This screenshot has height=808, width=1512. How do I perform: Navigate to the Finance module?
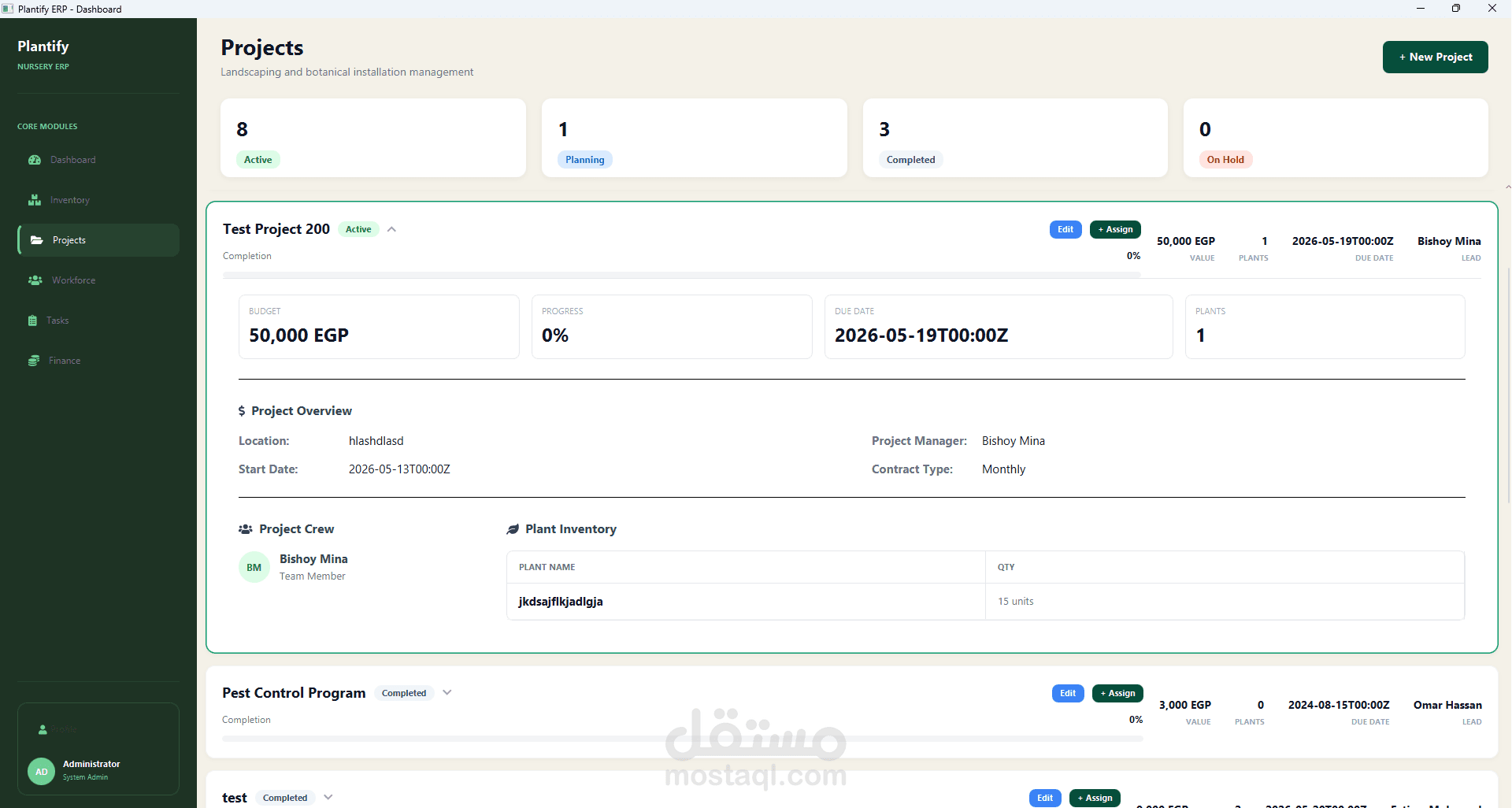(98, 361)
